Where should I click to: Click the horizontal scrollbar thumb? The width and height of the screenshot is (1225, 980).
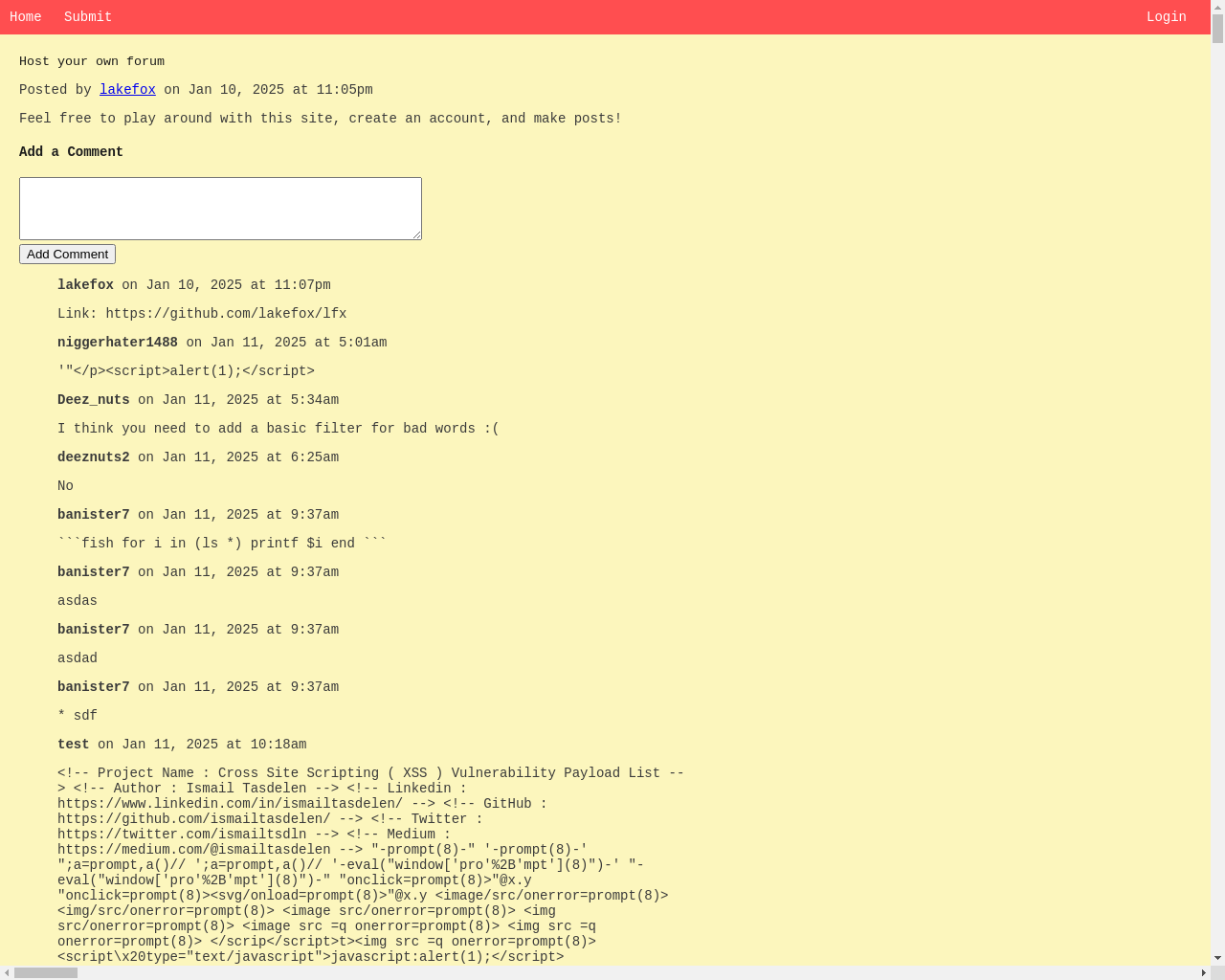tap(46, 973)
